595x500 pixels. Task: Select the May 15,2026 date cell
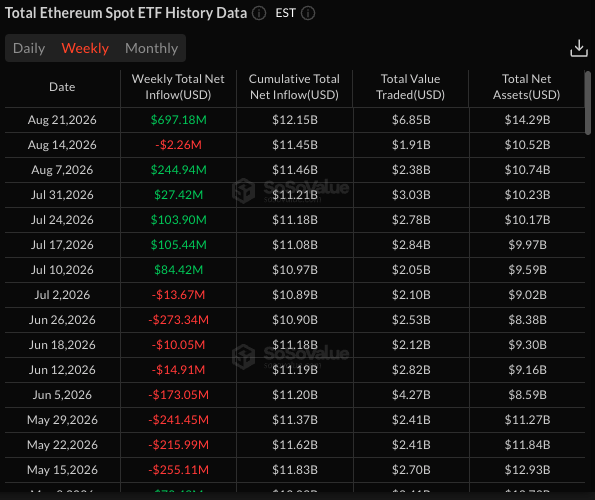pyautogui.click(x=62, y=470)
